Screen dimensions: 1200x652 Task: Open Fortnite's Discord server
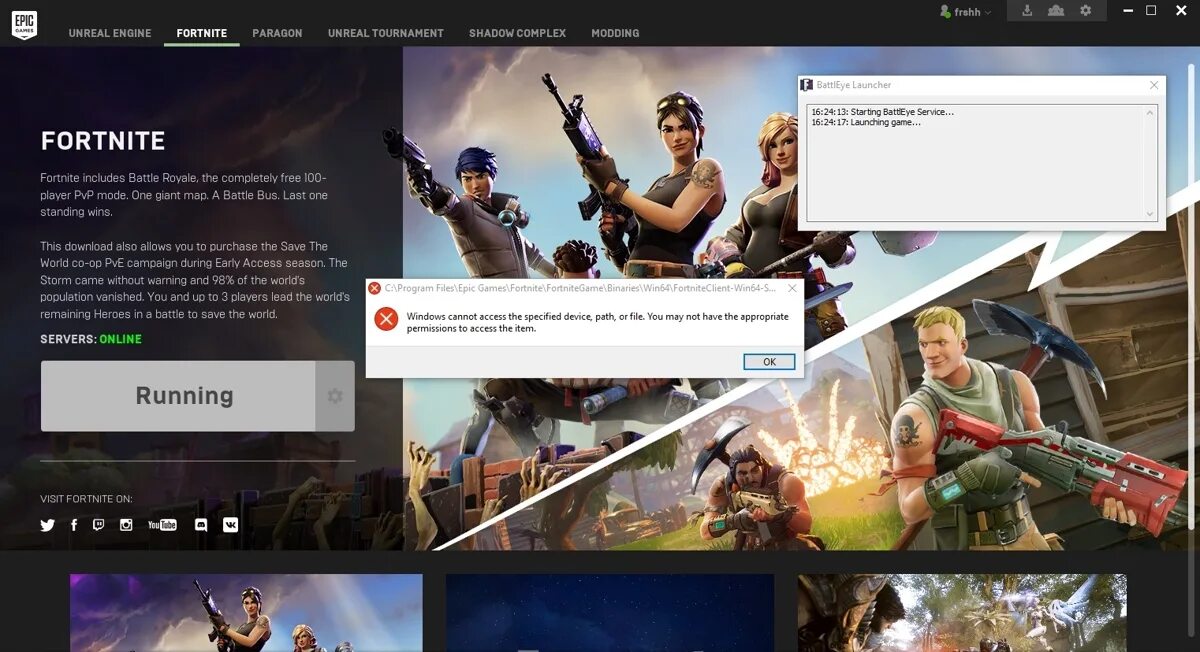[201, 525]
